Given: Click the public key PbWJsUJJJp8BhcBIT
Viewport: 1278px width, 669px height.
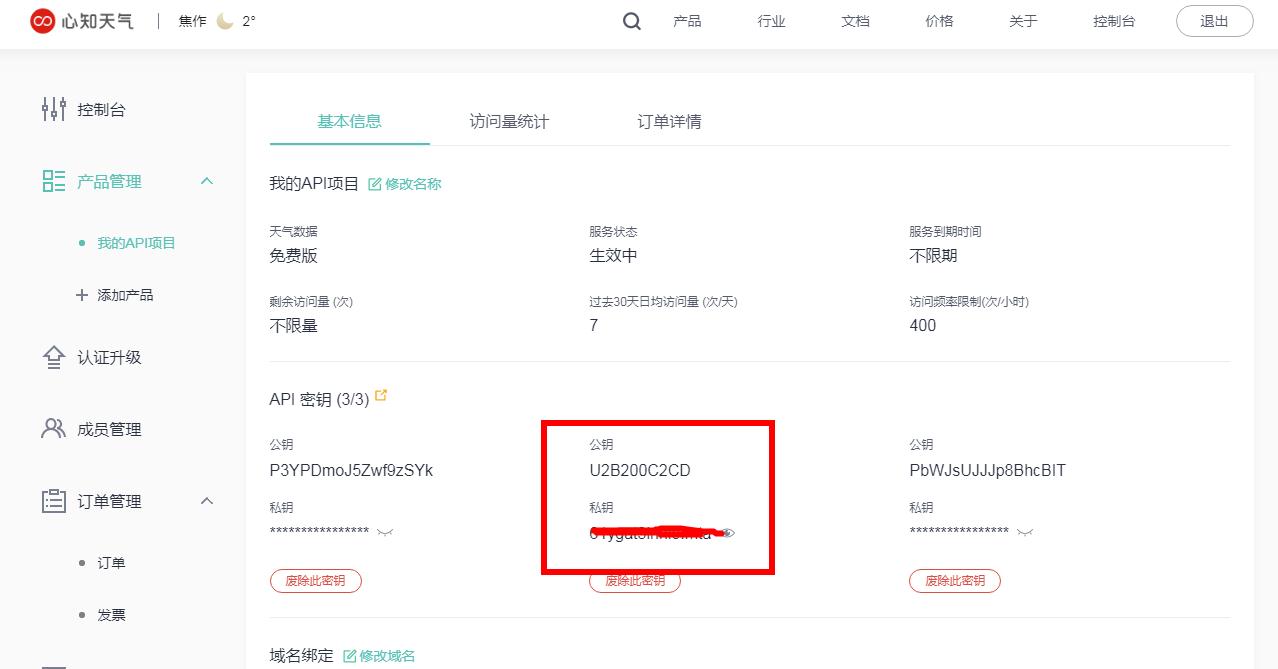Looking at the screenshot, I should pos(987,470).
